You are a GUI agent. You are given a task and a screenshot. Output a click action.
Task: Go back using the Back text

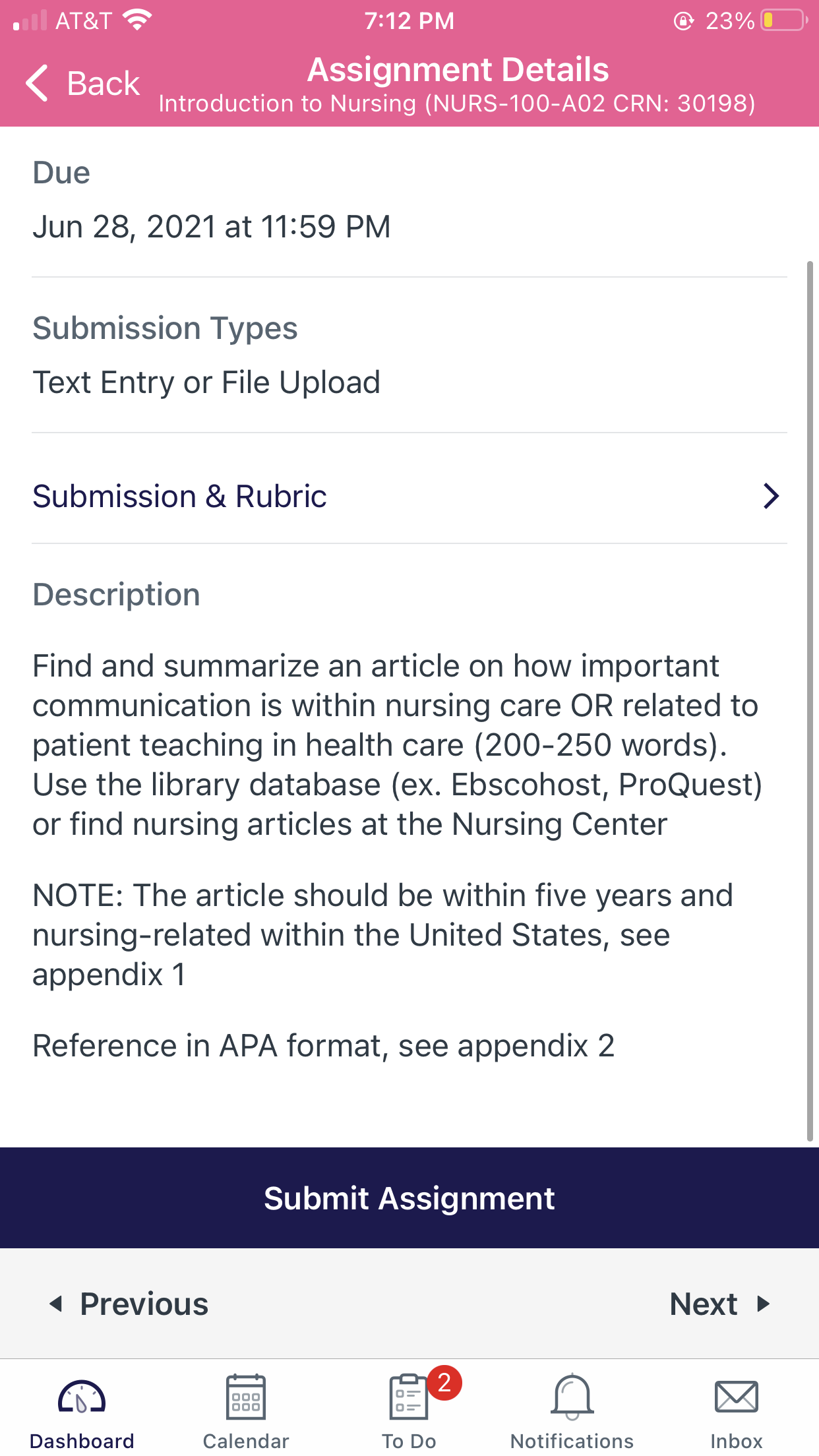pos(104,84)
